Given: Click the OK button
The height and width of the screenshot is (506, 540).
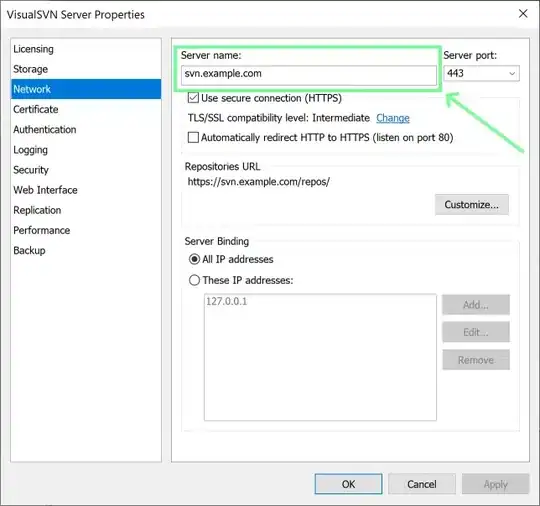Looking at the screenshot, I should tap(348, 484).
